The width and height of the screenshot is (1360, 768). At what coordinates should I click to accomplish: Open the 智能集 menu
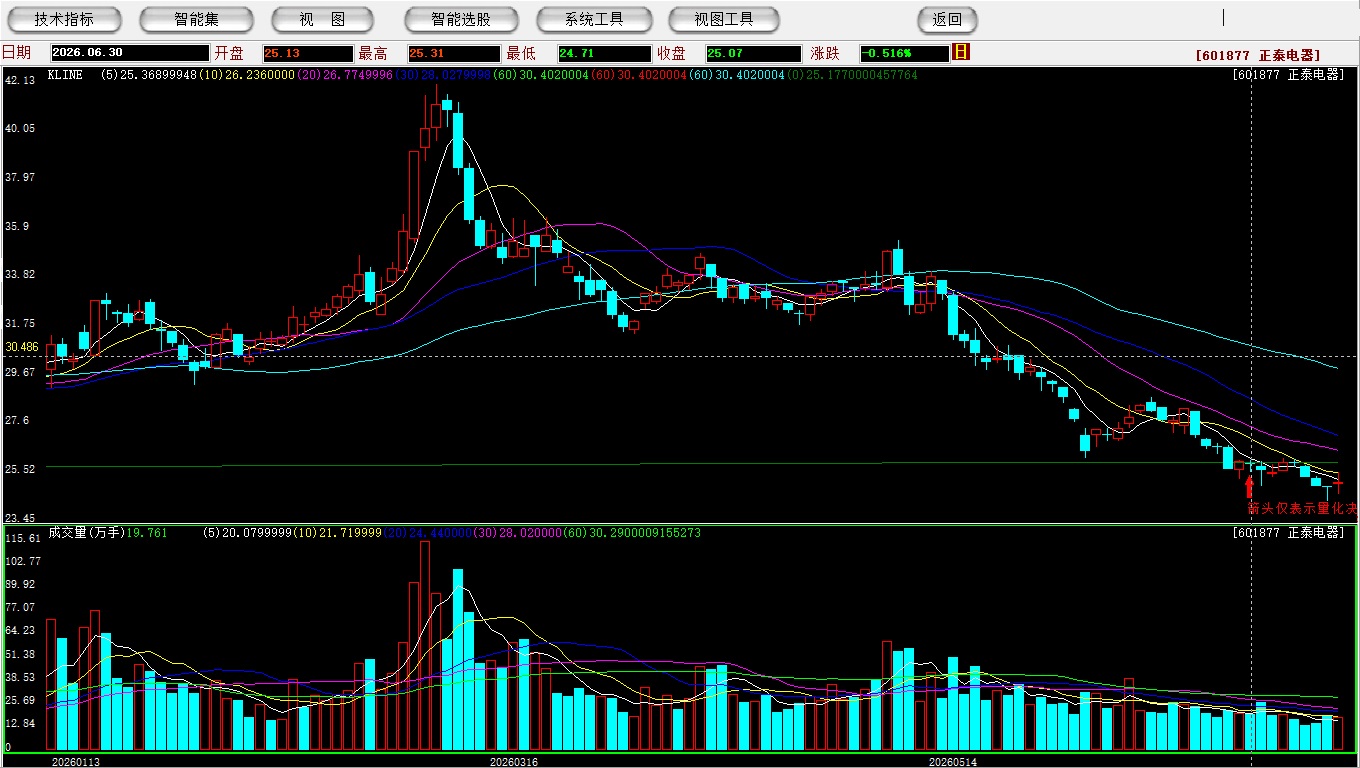point(196,19)
